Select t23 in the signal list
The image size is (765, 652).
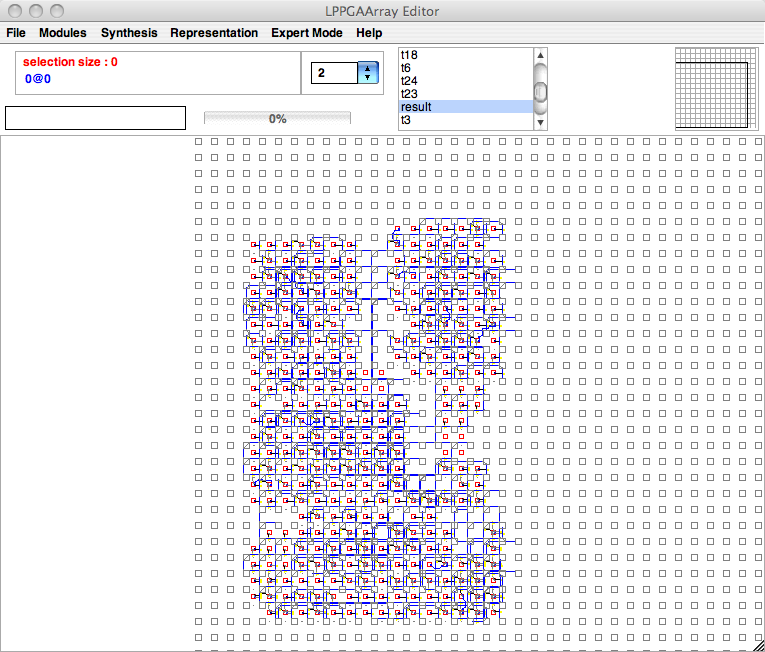click(x=466, y=94)
